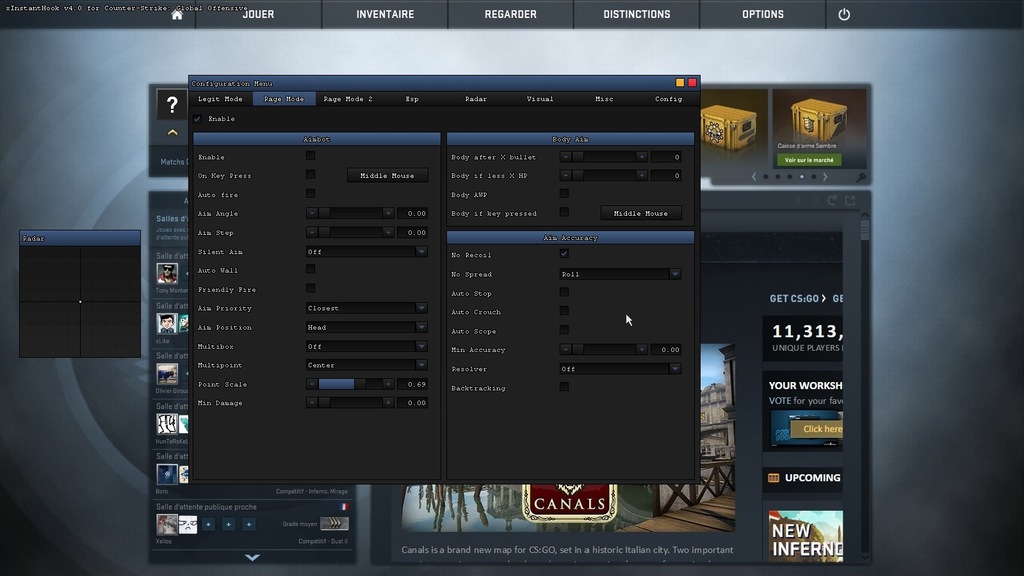Switch to Rage Mode 2 tab

(x=348, y=99)
